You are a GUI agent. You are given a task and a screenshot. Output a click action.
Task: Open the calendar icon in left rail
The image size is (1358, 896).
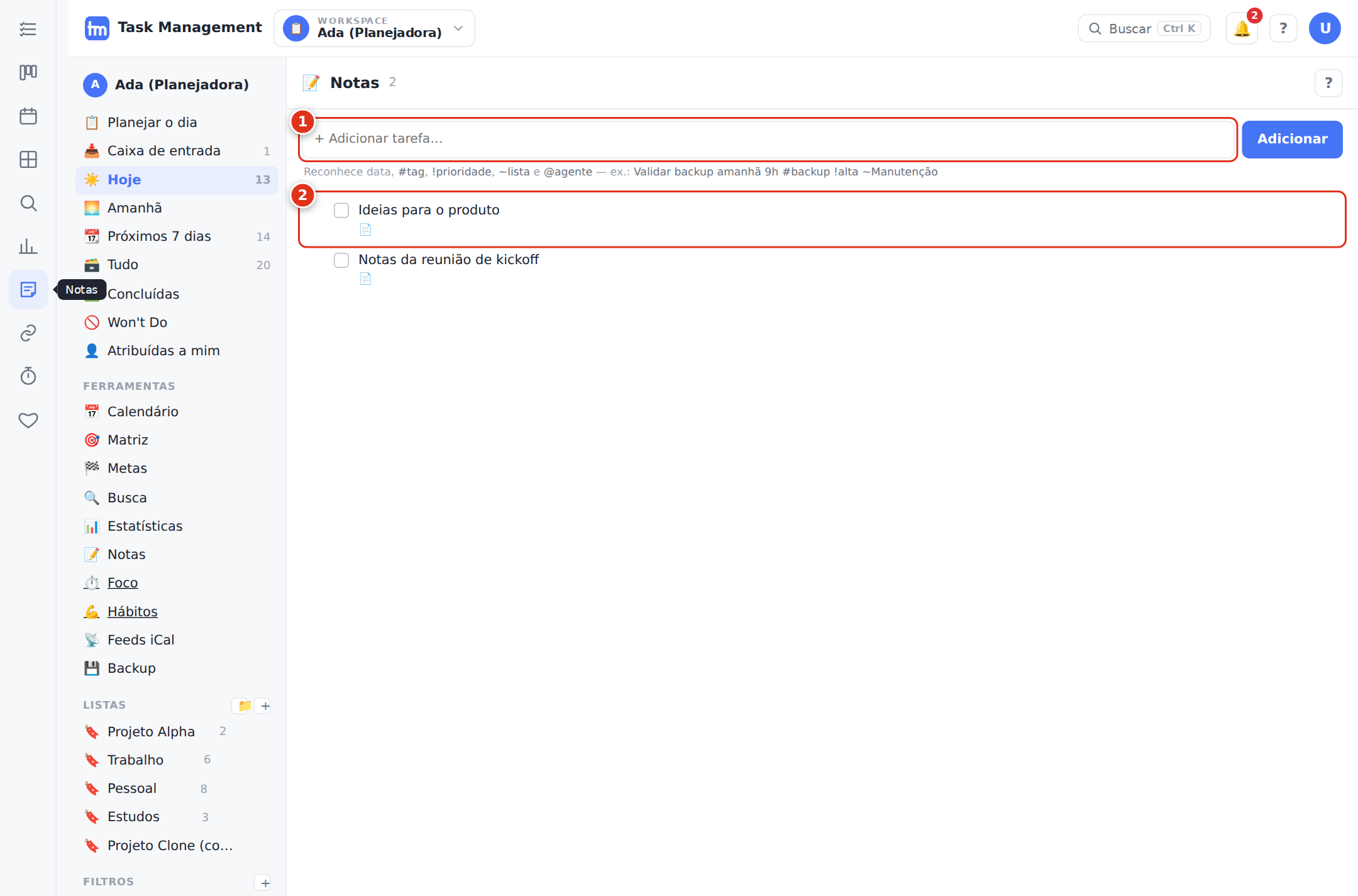click(28, 116)
